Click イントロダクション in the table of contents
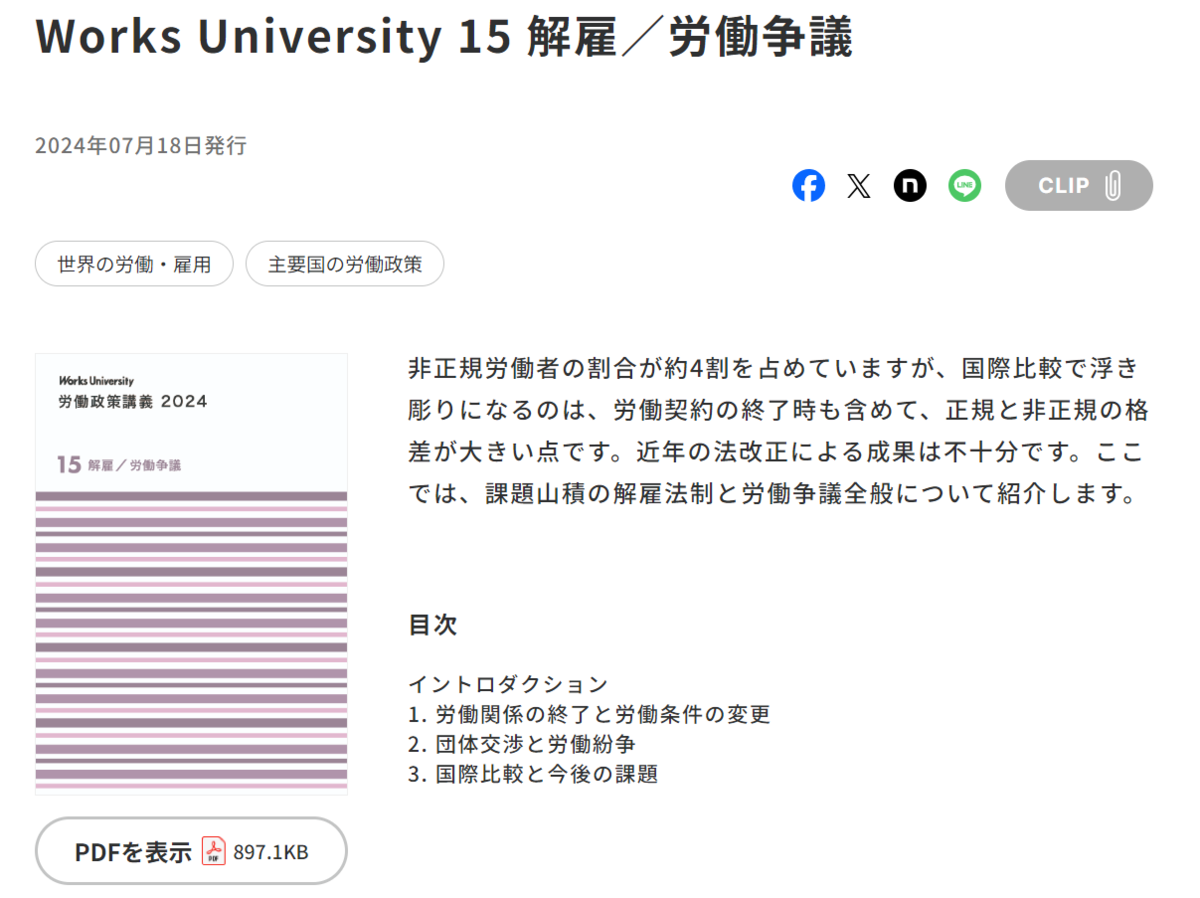Screen dimensions: 1200x898 [508, 684]
